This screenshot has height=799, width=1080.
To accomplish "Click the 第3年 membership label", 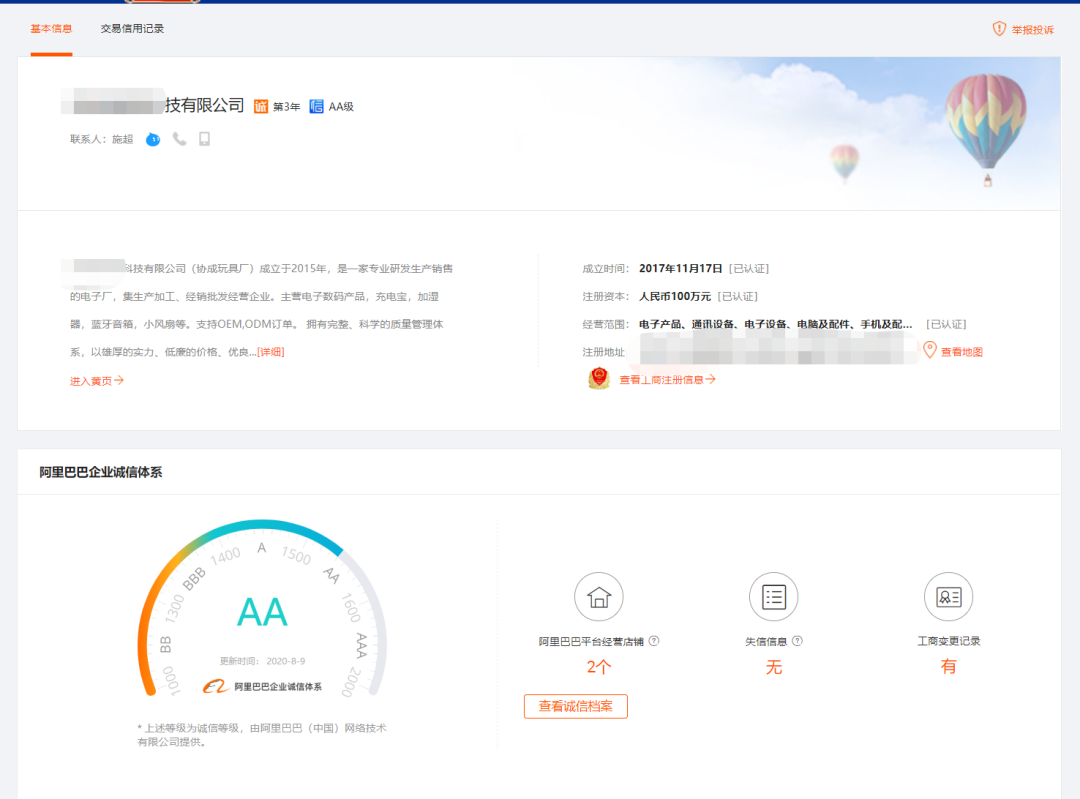I will pos(287,107).
